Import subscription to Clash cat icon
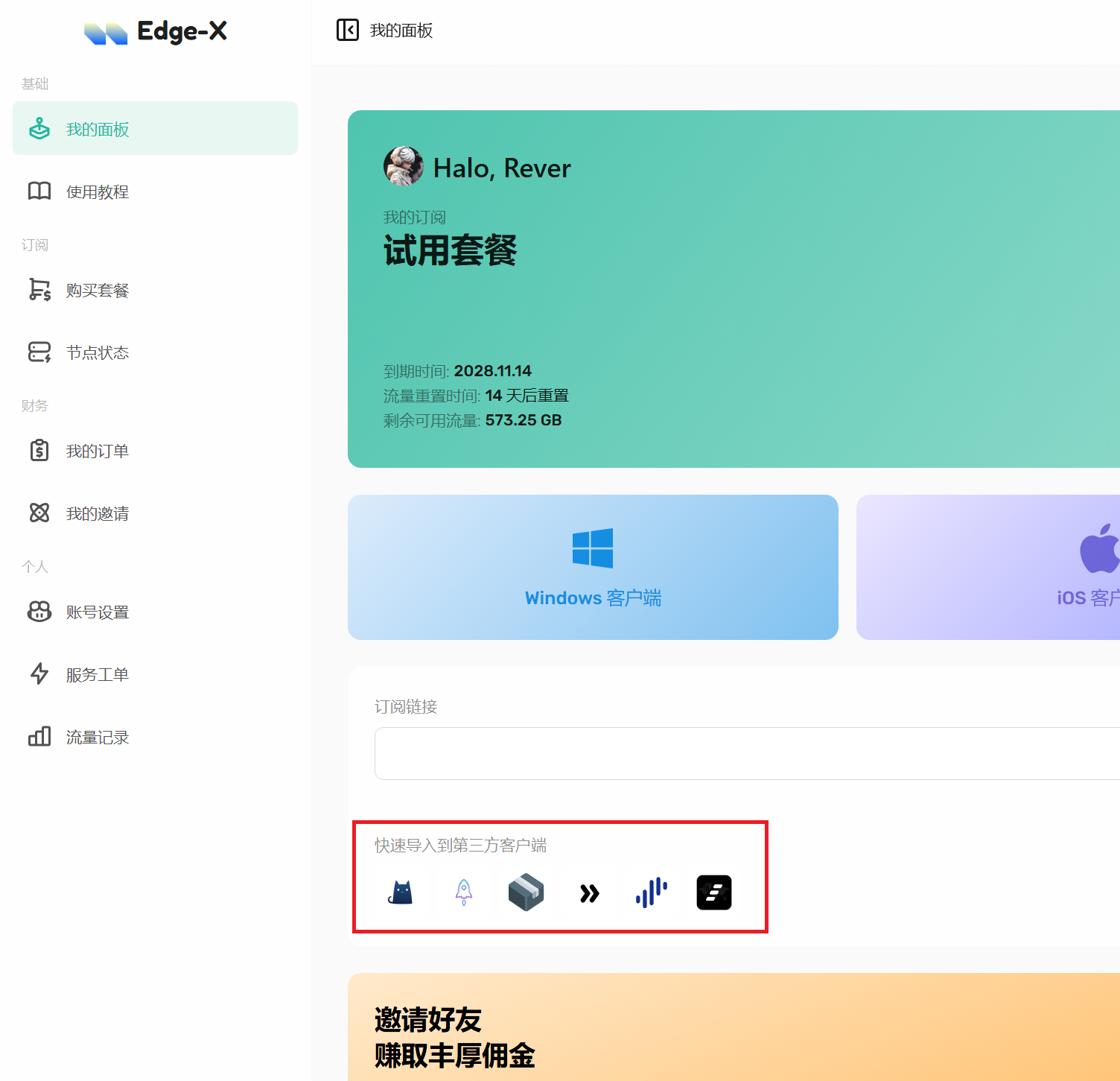 [x=401, y=892]
